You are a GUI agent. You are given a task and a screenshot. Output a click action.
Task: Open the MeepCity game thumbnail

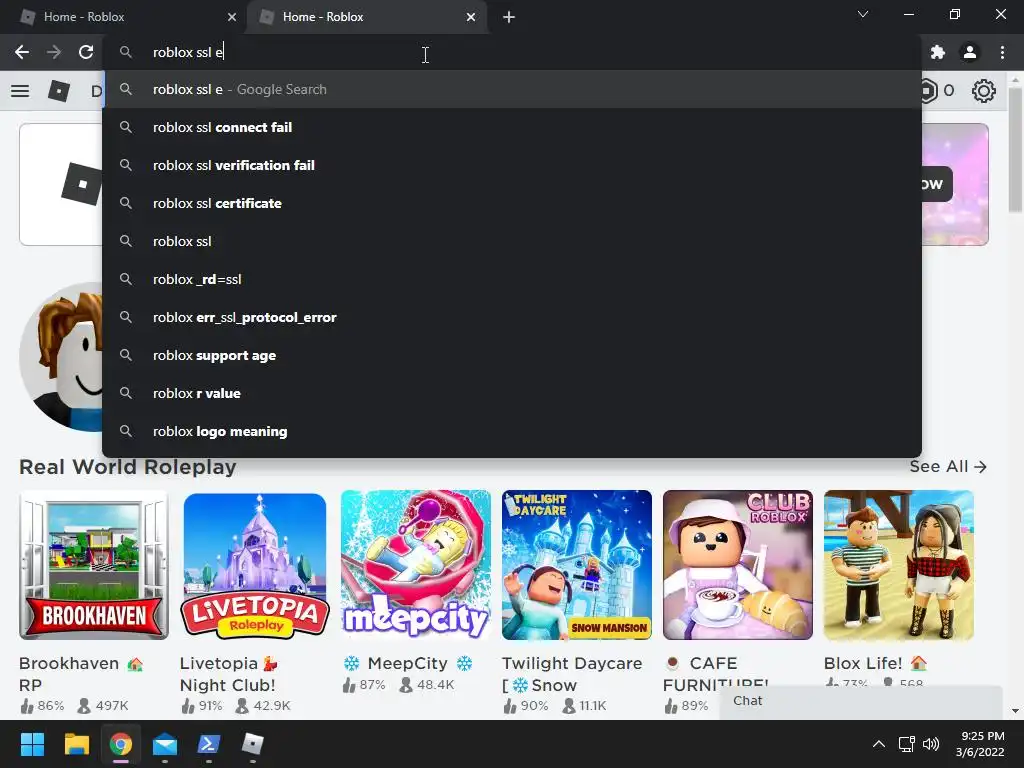pyautogui.click(x=416, y=565)
